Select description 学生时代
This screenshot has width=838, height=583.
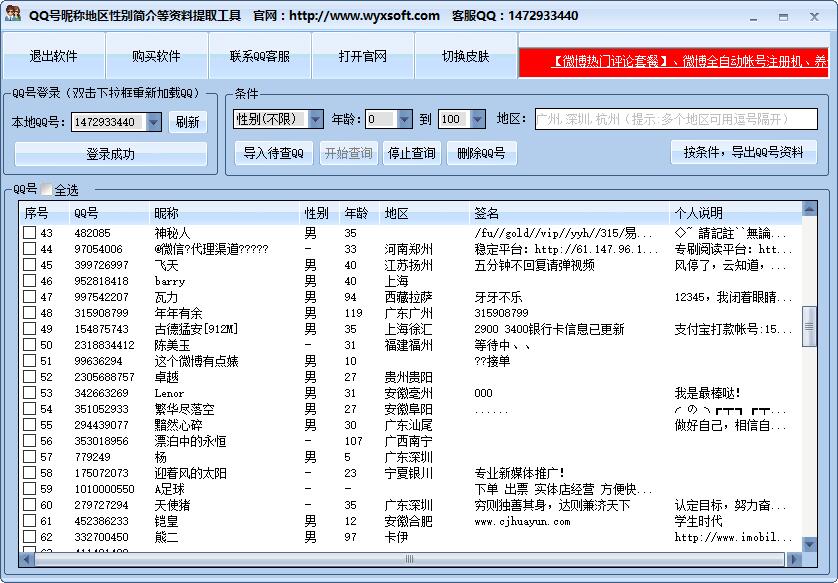click(698, 521)
